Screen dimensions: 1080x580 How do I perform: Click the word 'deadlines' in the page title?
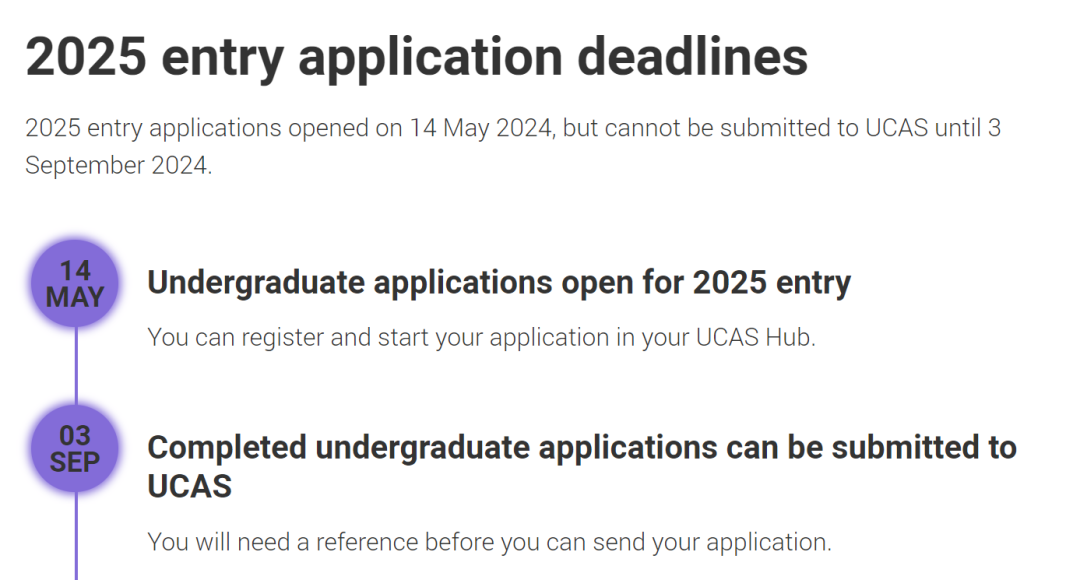pyautogui.click(x=692, y=57)
